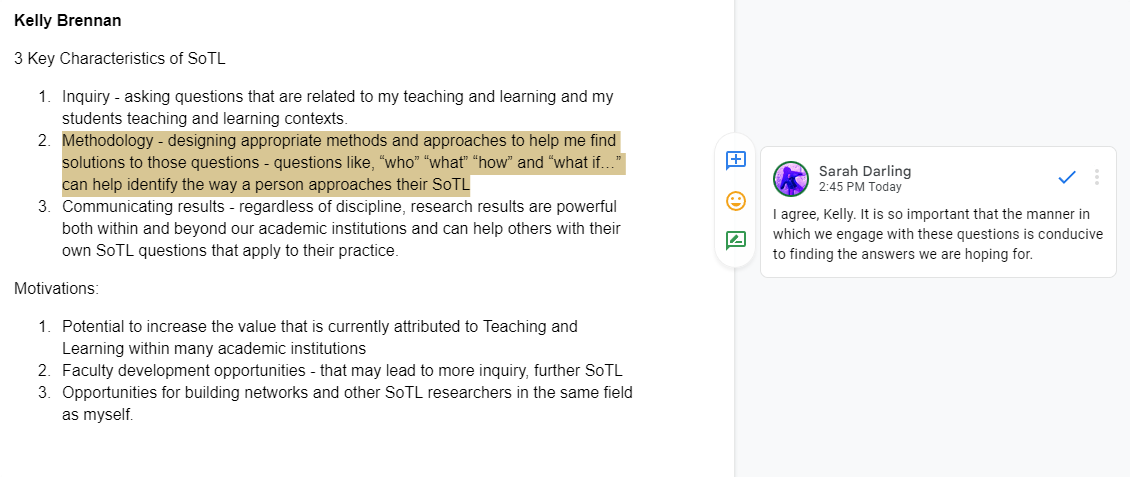Click the word "Methodology" in highlighted text
The image size is (1130, 477).
click(107, 141)
